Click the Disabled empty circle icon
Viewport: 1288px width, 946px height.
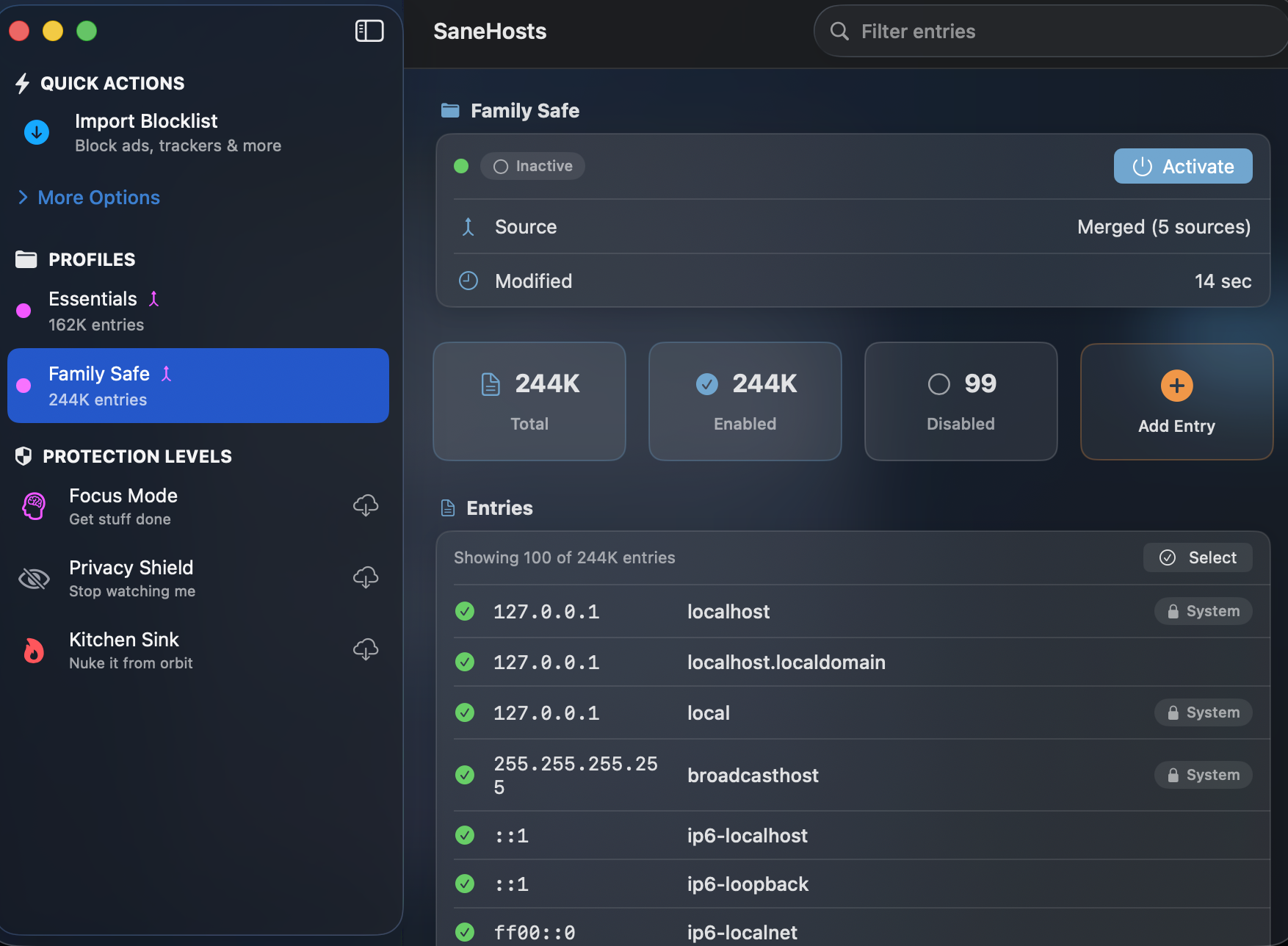[x=939, y=383]
